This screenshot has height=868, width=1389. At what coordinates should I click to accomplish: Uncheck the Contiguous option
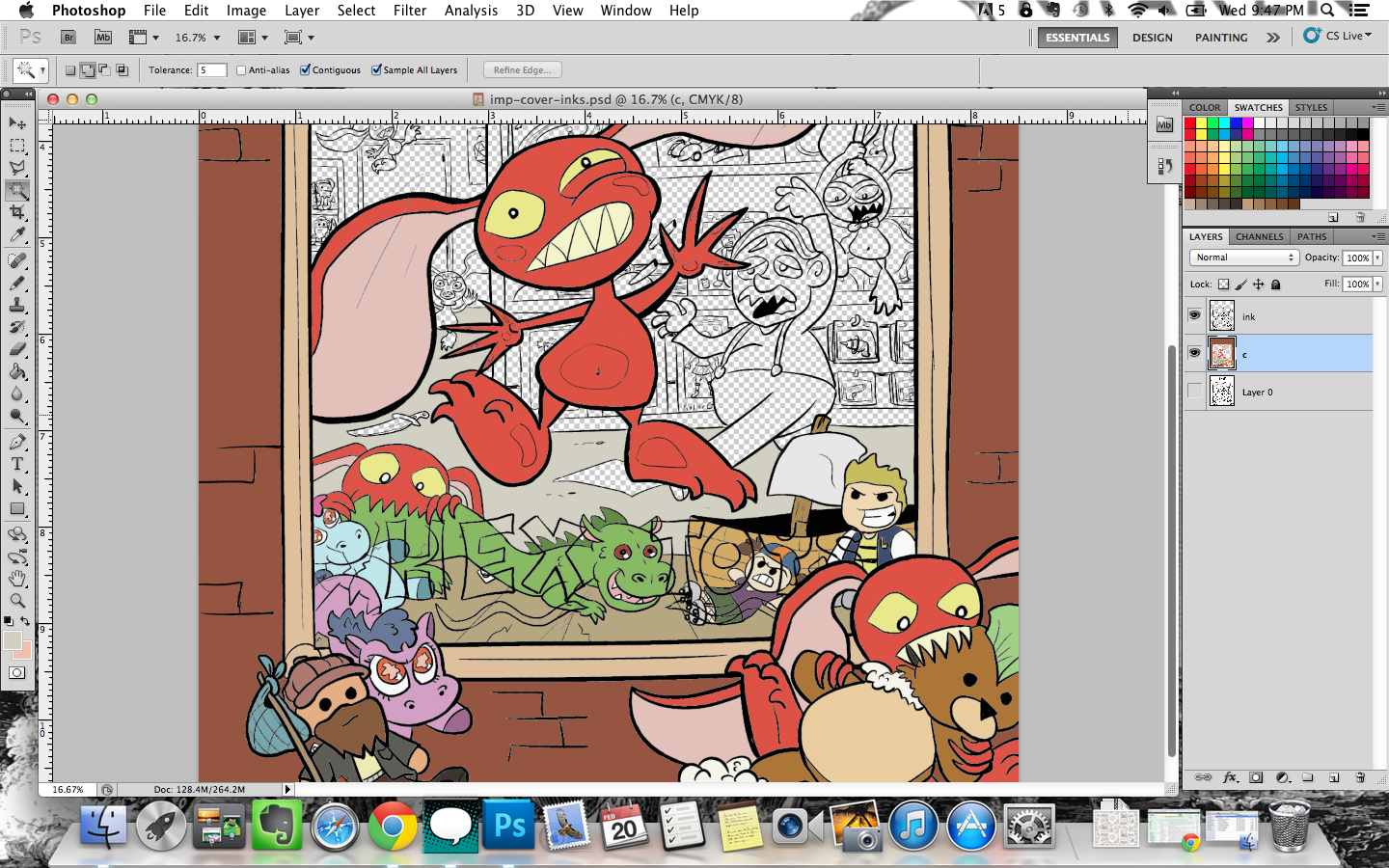[306, 70]
